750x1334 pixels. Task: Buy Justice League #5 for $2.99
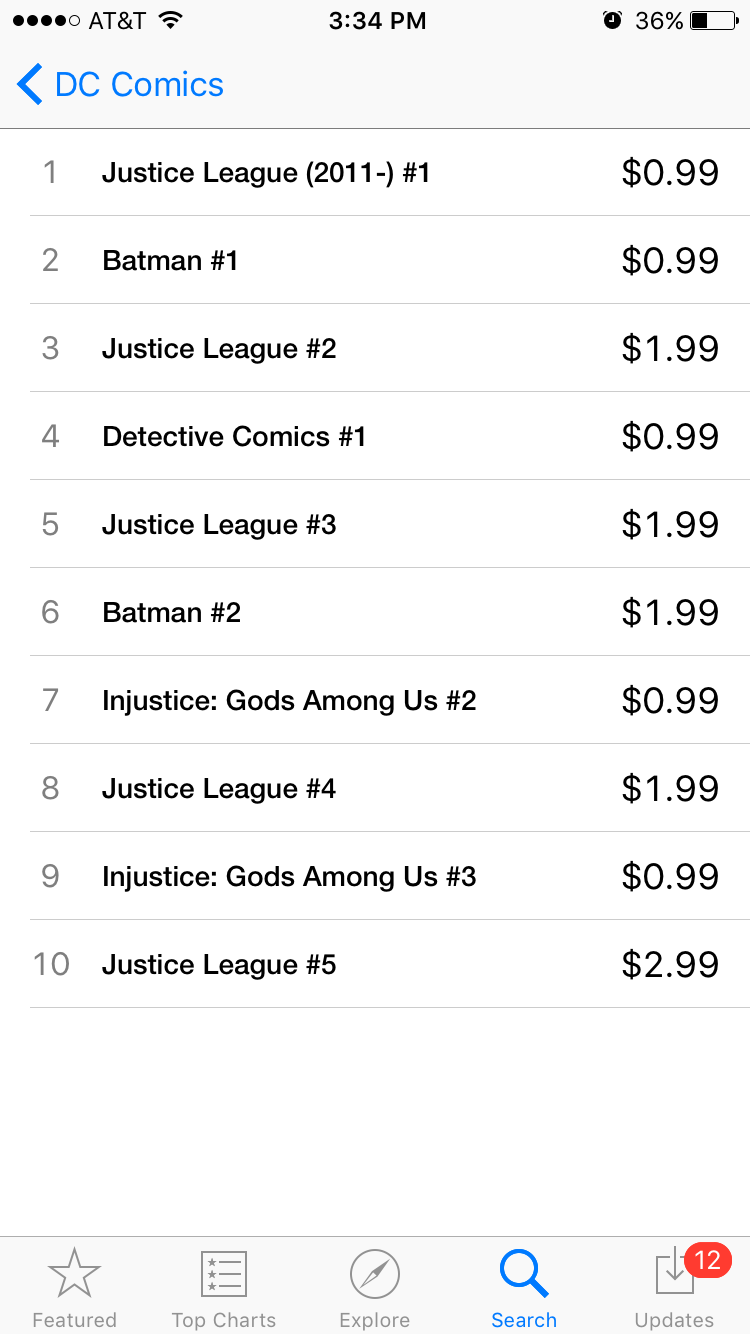pyautogui.click(x=670, y=964)
